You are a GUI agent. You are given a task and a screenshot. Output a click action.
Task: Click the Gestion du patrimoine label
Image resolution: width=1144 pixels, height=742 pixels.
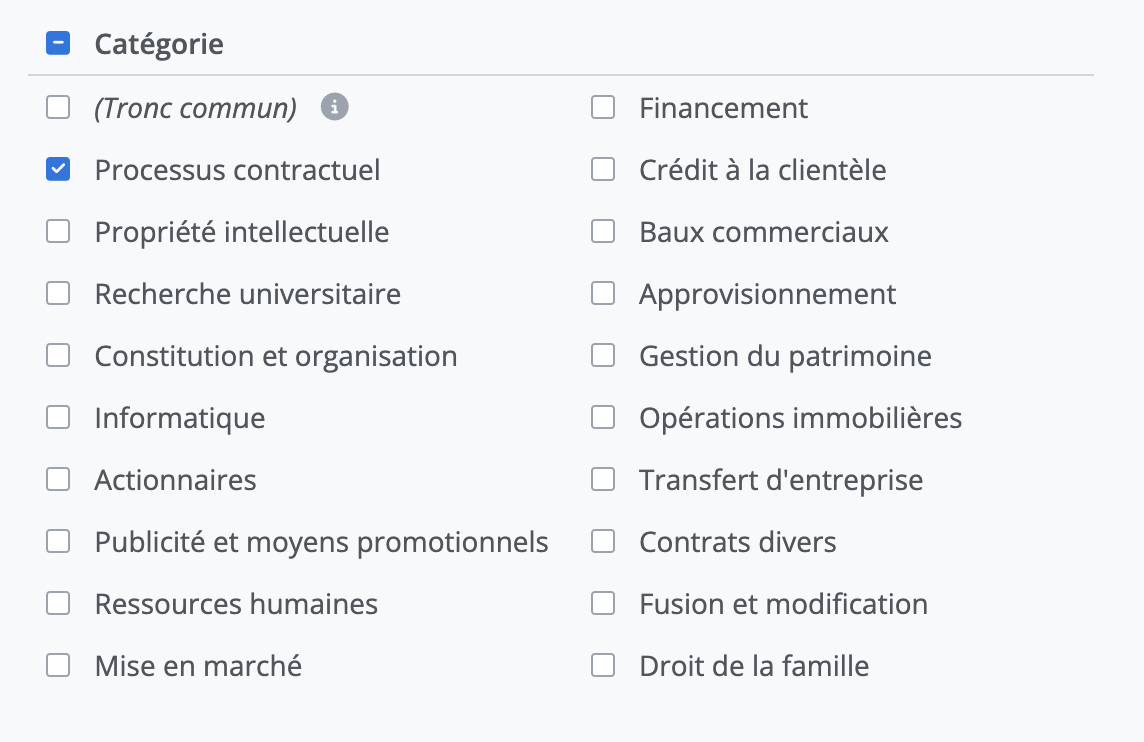coord(785,356)
